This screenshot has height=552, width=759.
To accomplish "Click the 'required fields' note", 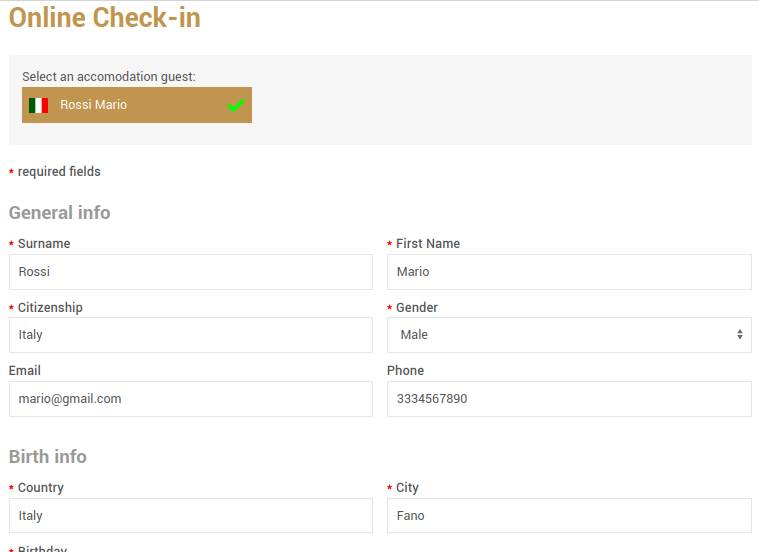I will click(x=59, y=171).
